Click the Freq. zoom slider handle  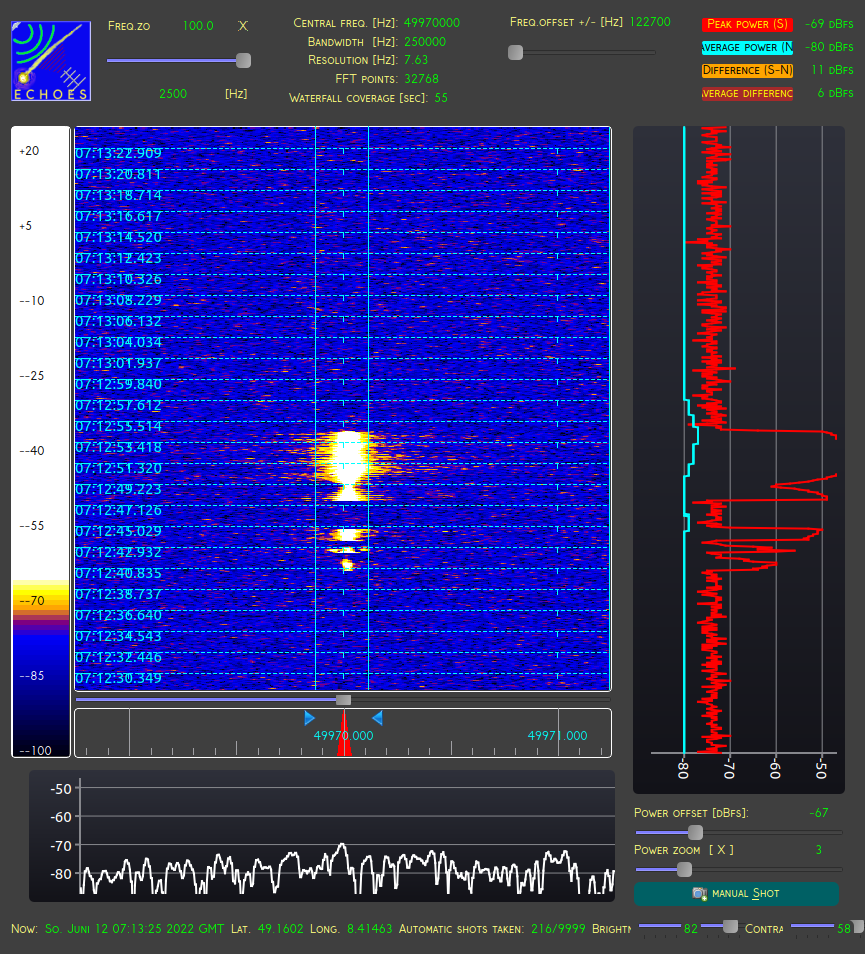pyautogui.click(x=243, y=60)
